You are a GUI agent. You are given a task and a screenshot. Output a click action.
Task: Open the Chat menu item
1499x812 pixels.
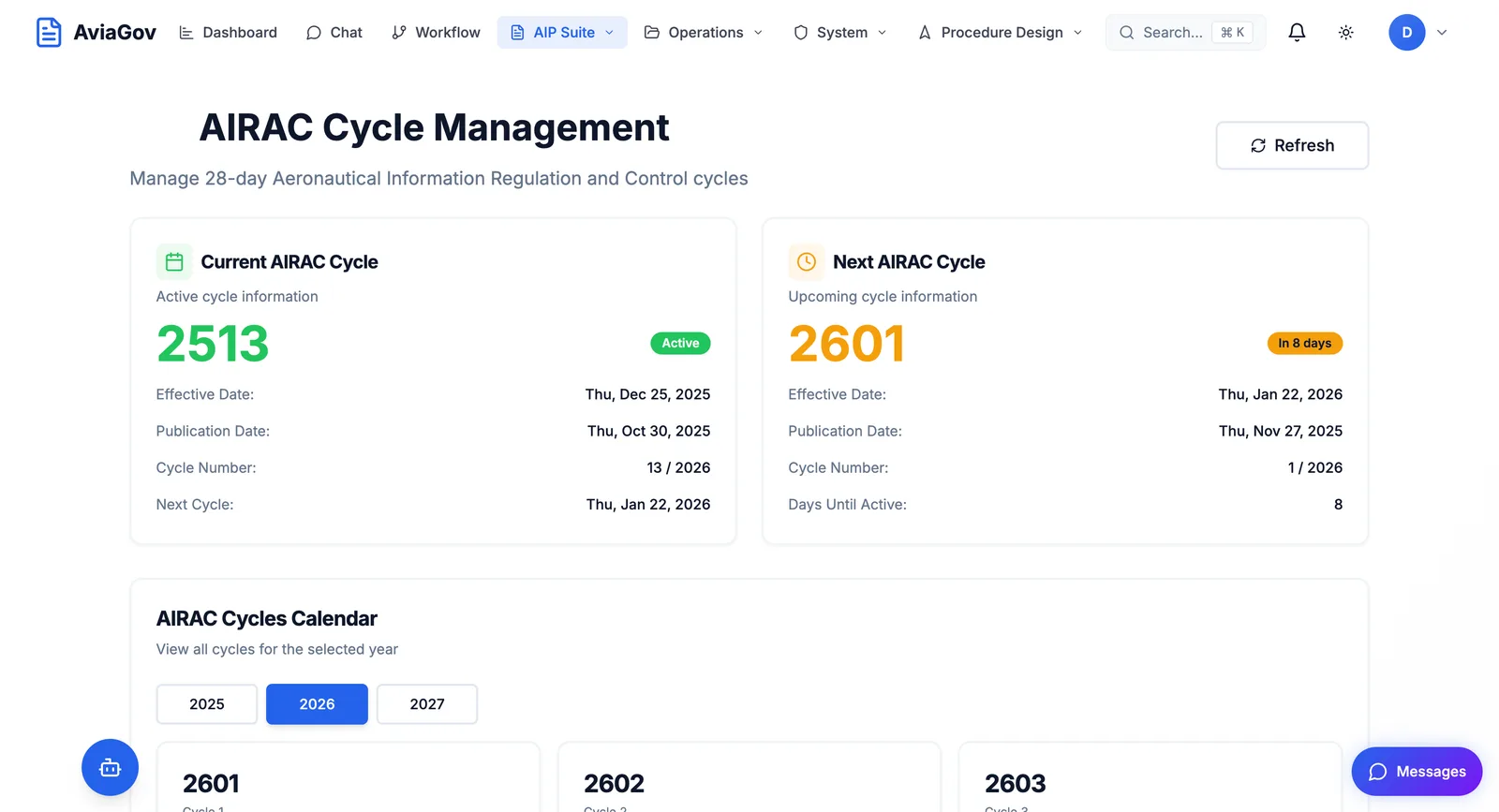coord(334,33)
